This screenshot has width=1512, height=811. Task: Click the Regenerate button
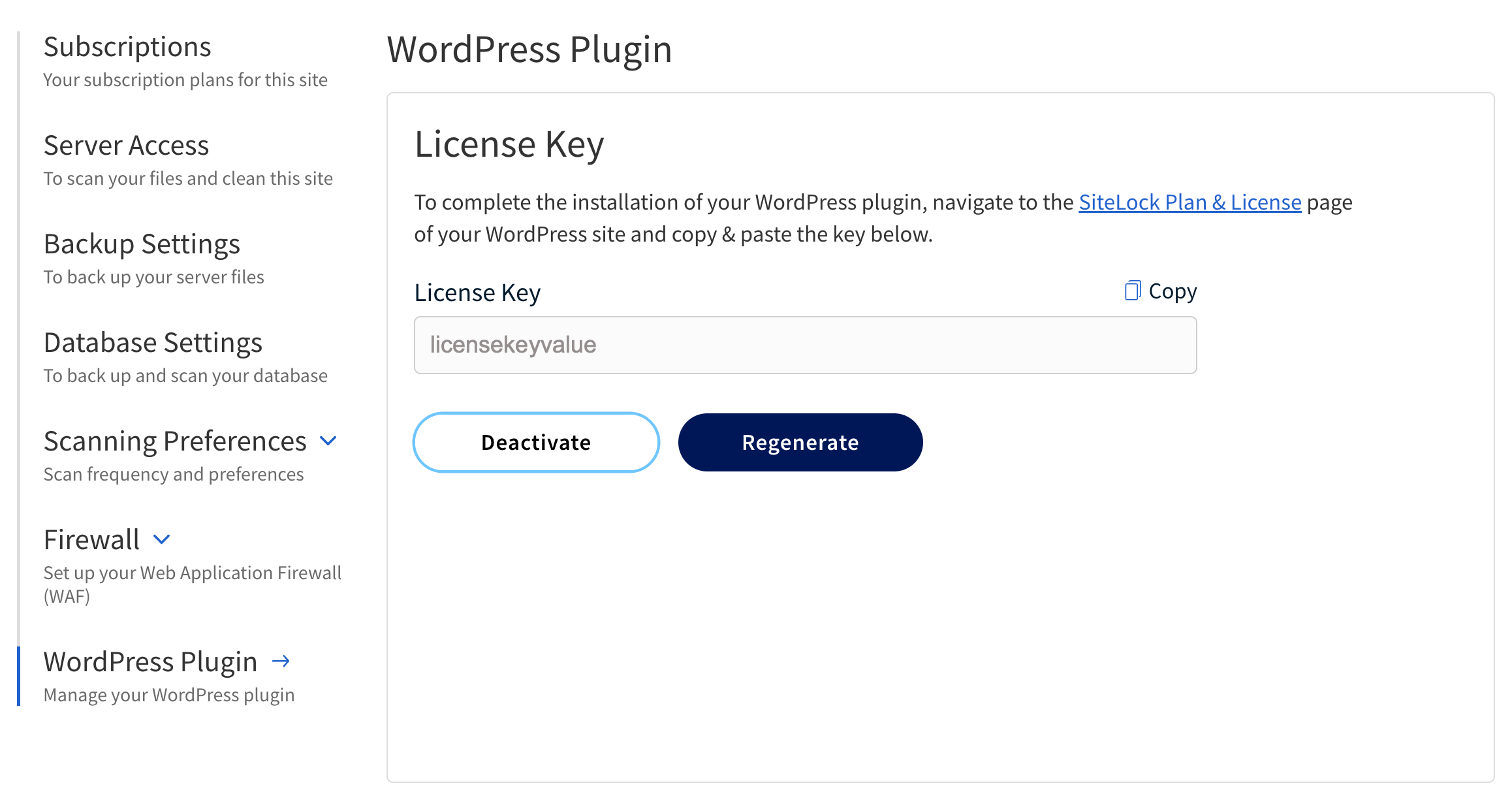(800, 442)
